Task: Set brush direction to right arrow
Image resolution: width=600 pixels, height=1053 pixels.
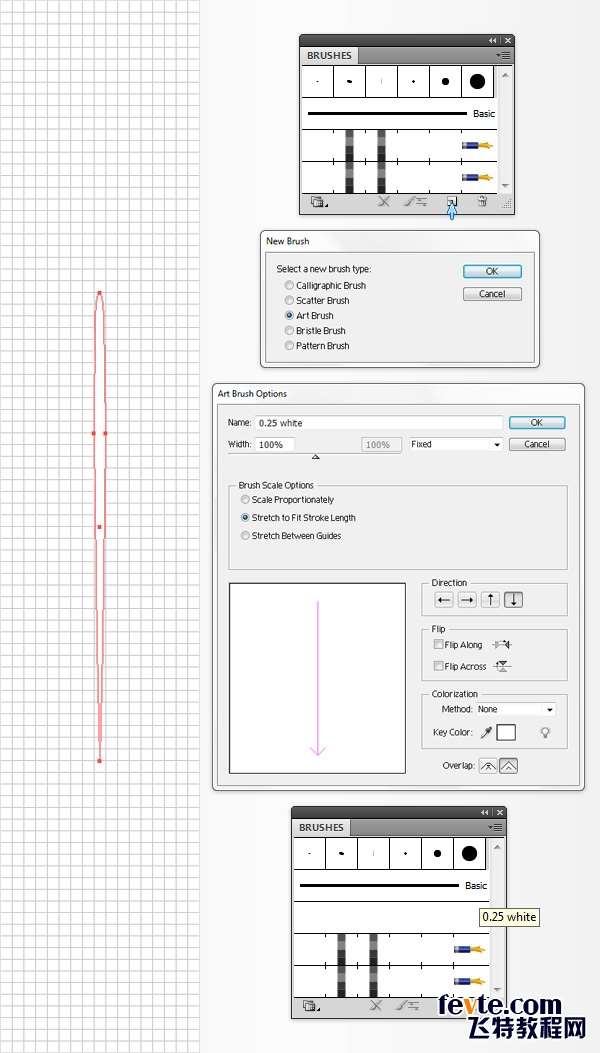Action: point(467,600)
